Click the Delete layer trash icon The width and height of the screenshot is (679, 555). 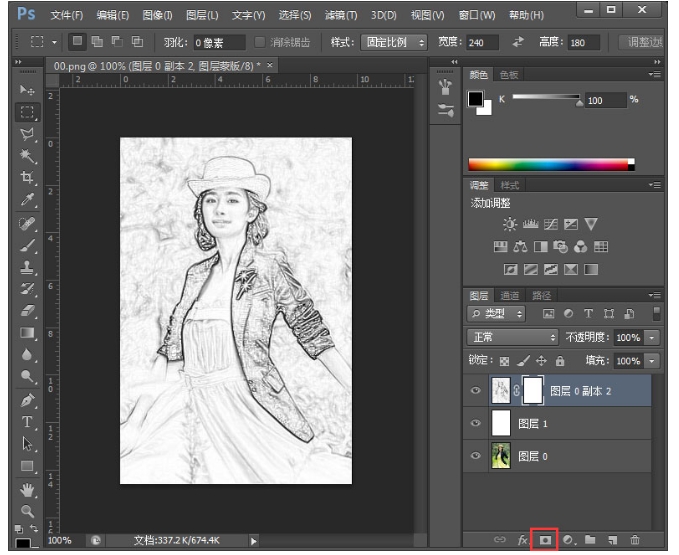pos(634,540)
